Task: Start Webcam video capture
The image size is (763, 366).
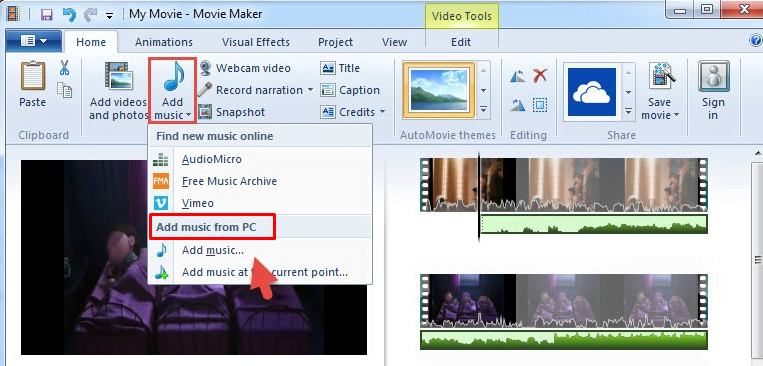Action: tap(244, 68)
